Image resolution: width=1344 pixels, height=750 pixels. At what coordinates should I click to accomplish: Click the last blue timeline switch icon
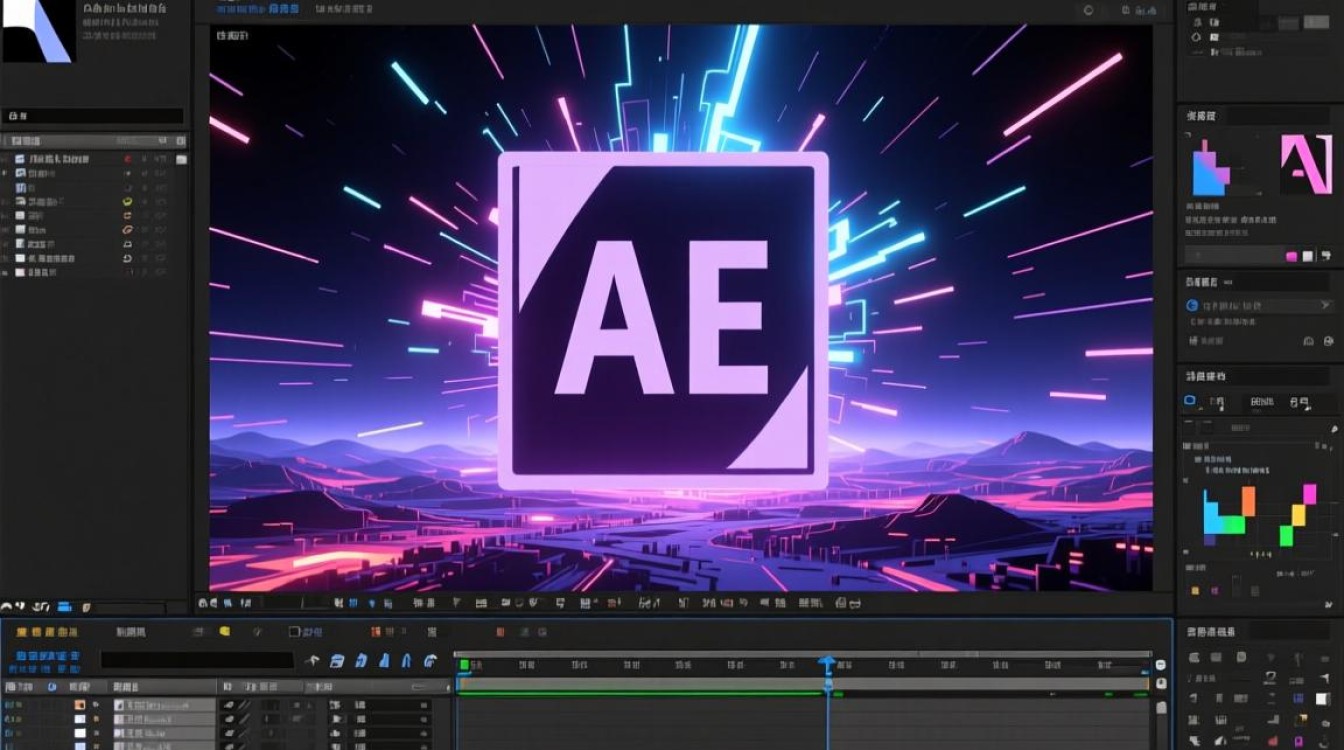[x=431, y=660]
